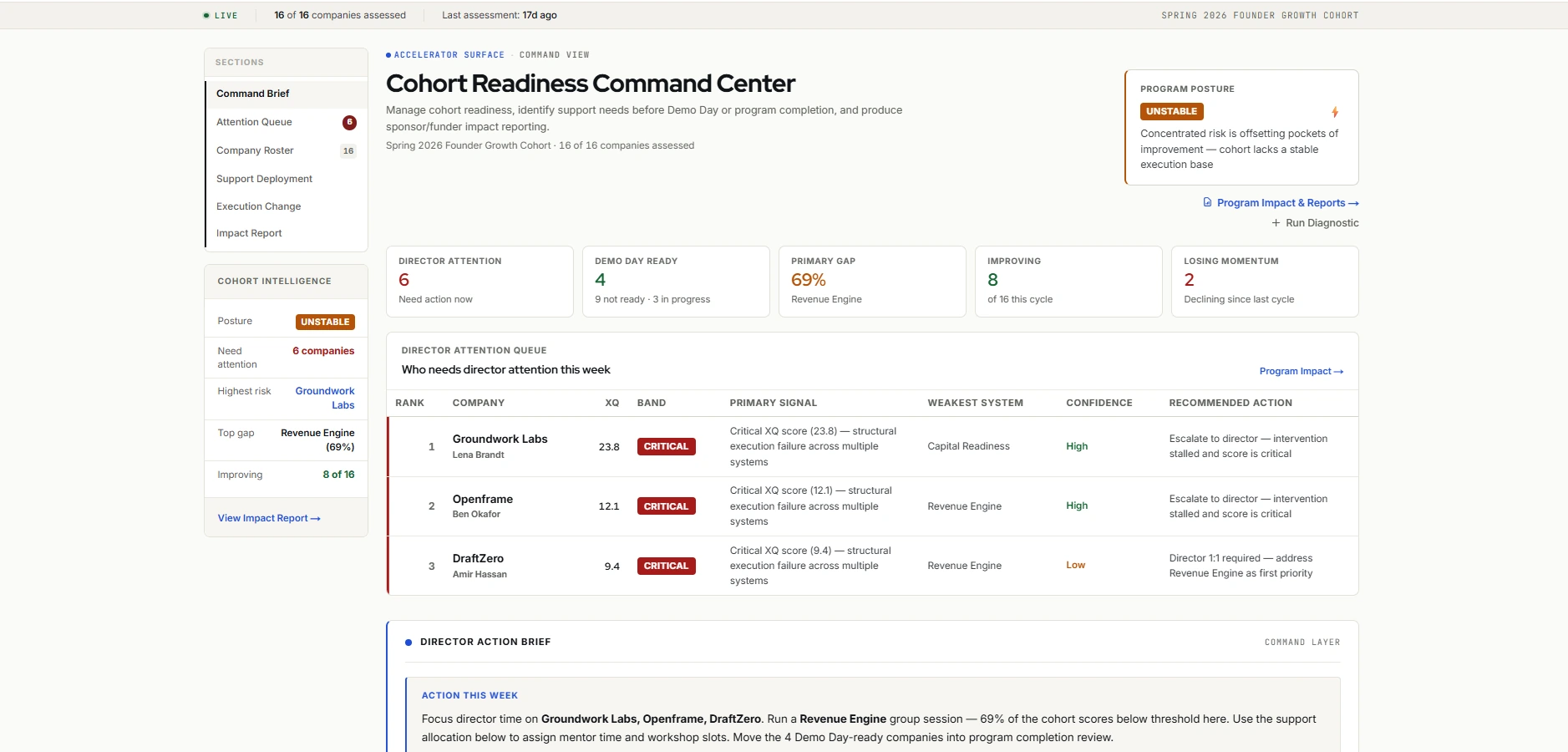
Task: Click the plus icon next to Run Diagnostic
Action: [1276, 223]
